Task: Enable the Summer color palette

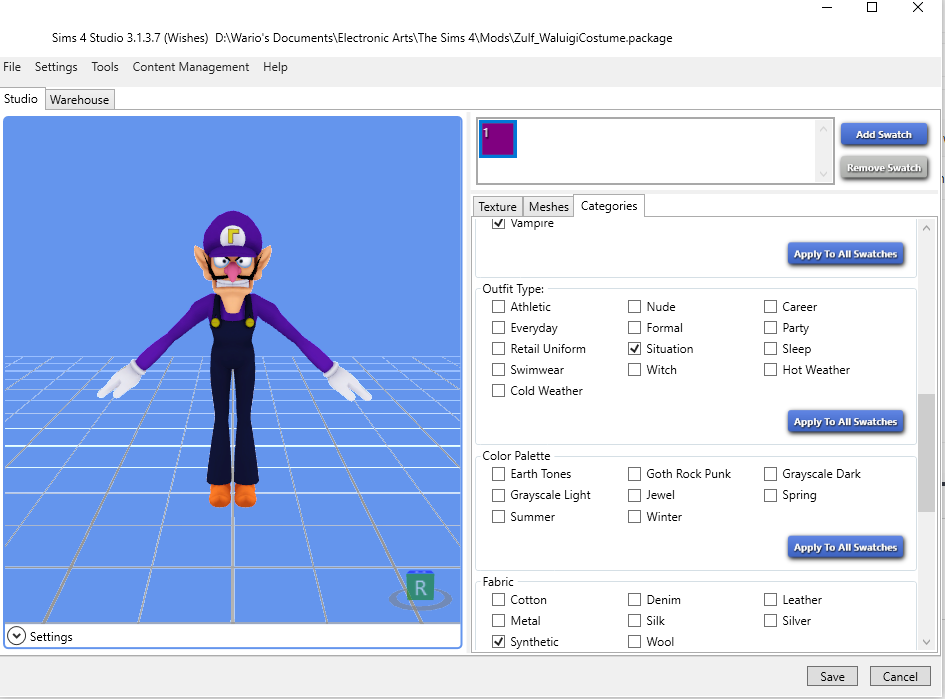Action: (x=498, y=516)
